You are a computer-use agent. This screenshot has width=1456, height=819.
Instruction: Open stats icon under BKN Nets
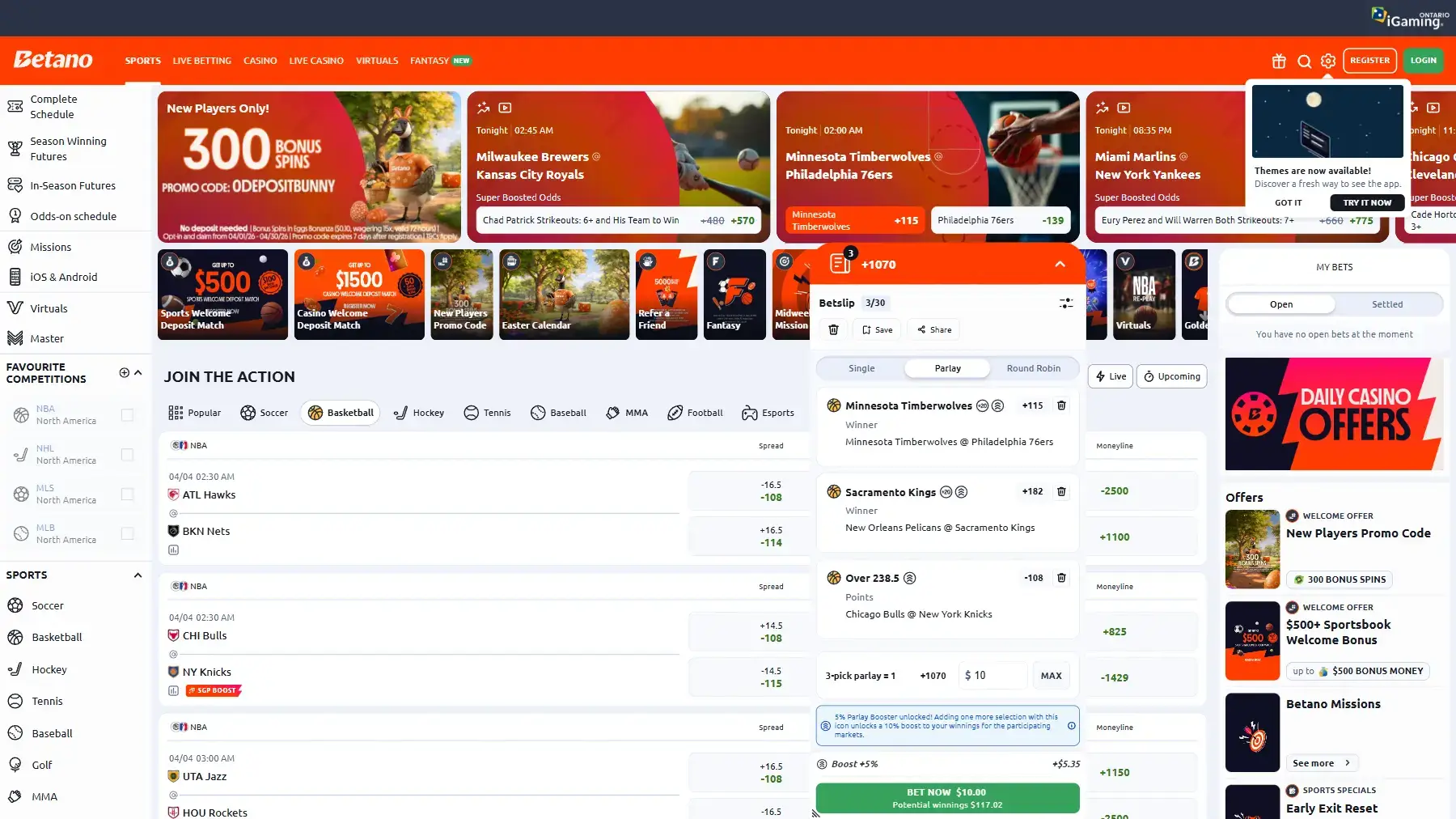pyautogui.click(x=173, y=550)
